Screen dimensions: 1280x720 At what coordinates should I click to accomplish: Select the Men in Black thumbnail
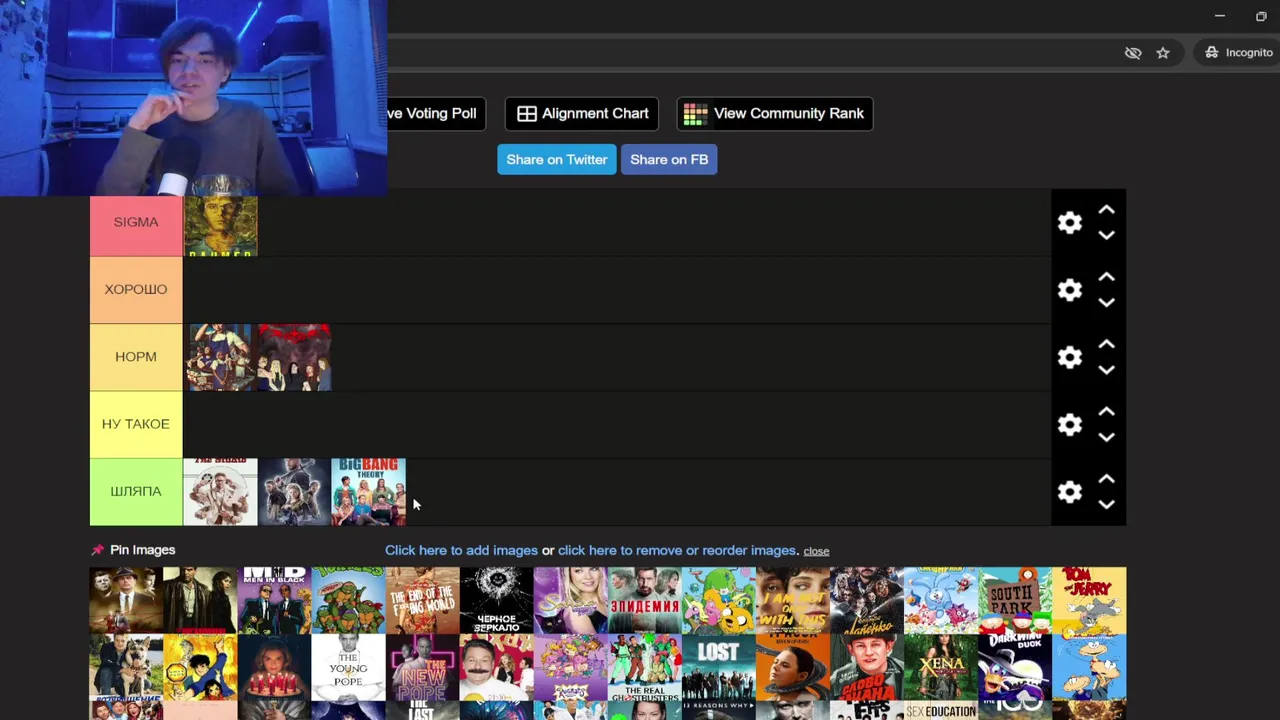[274, 600]
